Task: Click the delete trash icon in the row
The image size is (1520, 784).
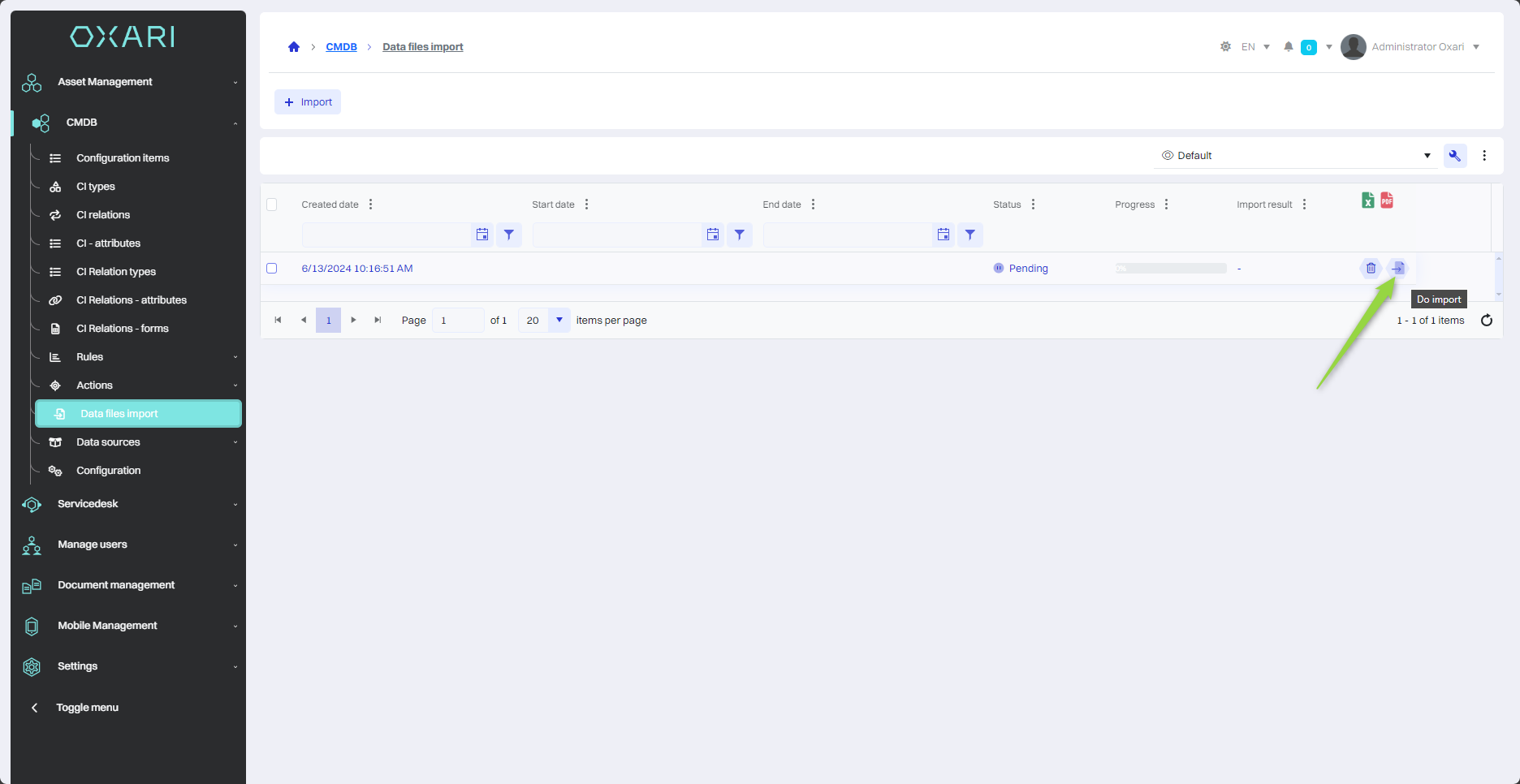Action: (1371, 268)
